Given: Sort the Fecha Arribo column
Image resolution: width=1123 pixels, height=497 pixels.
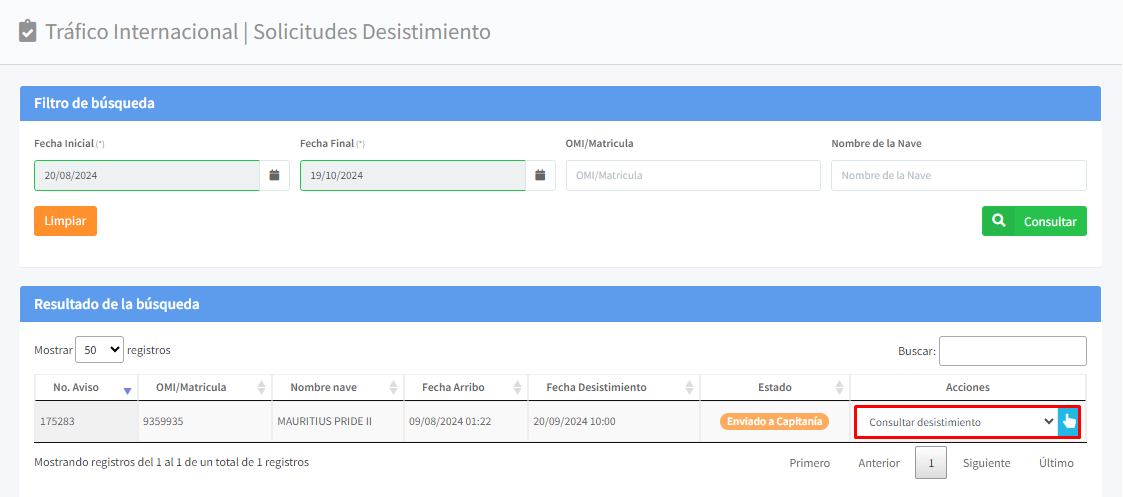Looking at the screenshot, I should click(517, 388).
